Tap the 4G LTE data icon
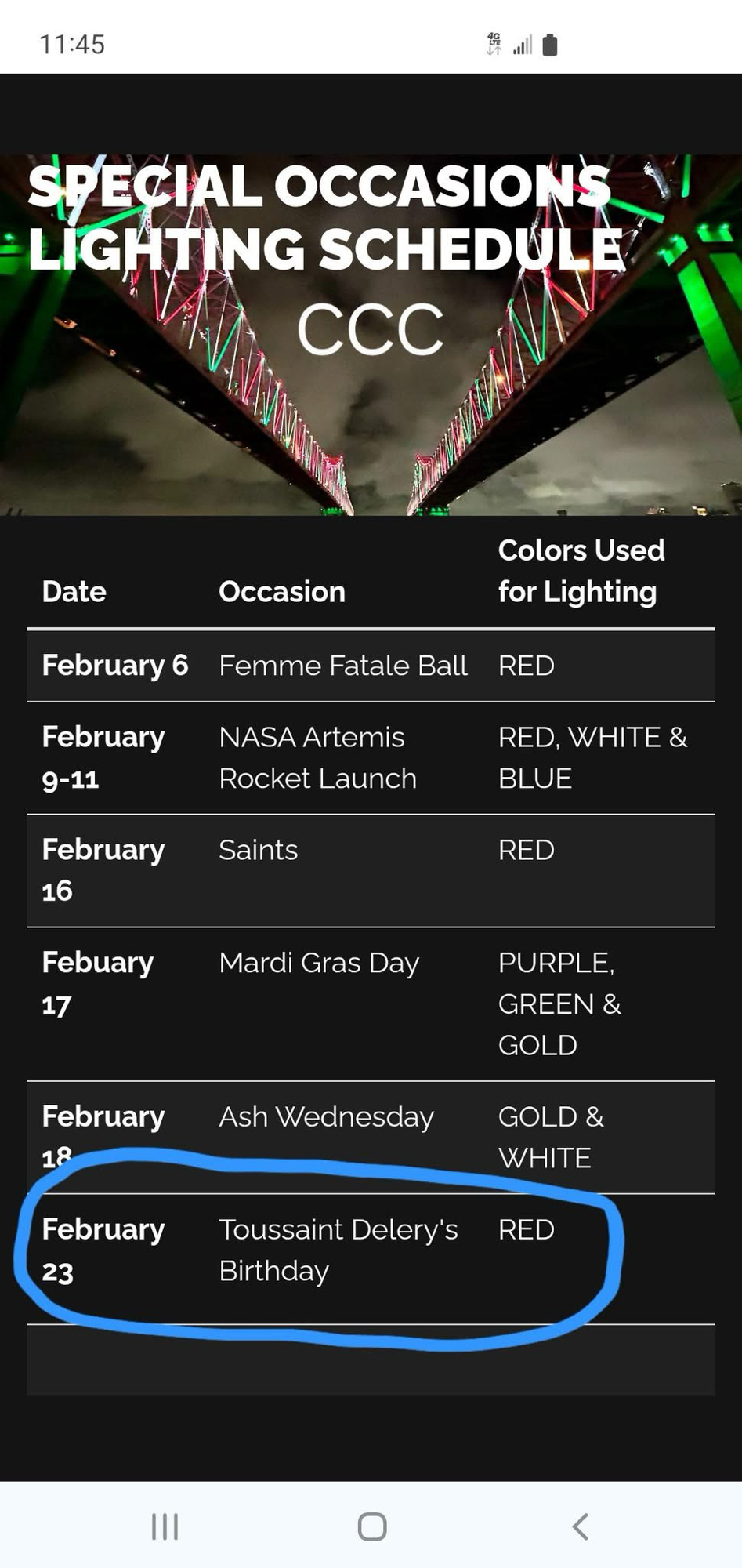Screen dimensions: 742x1568 pos(494,44)
